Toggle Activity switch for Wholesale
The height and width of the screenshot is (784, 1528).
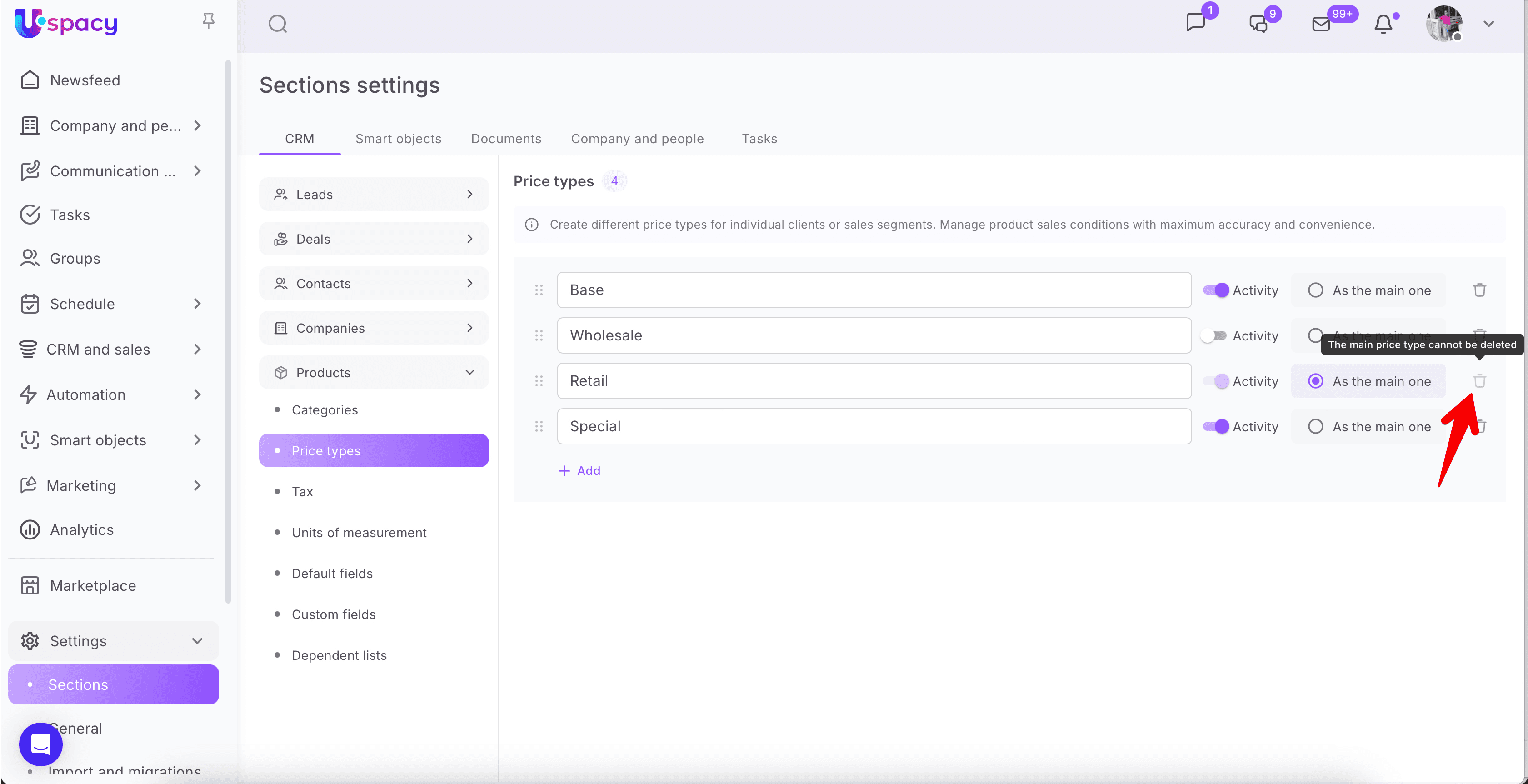click(1213, 336)
